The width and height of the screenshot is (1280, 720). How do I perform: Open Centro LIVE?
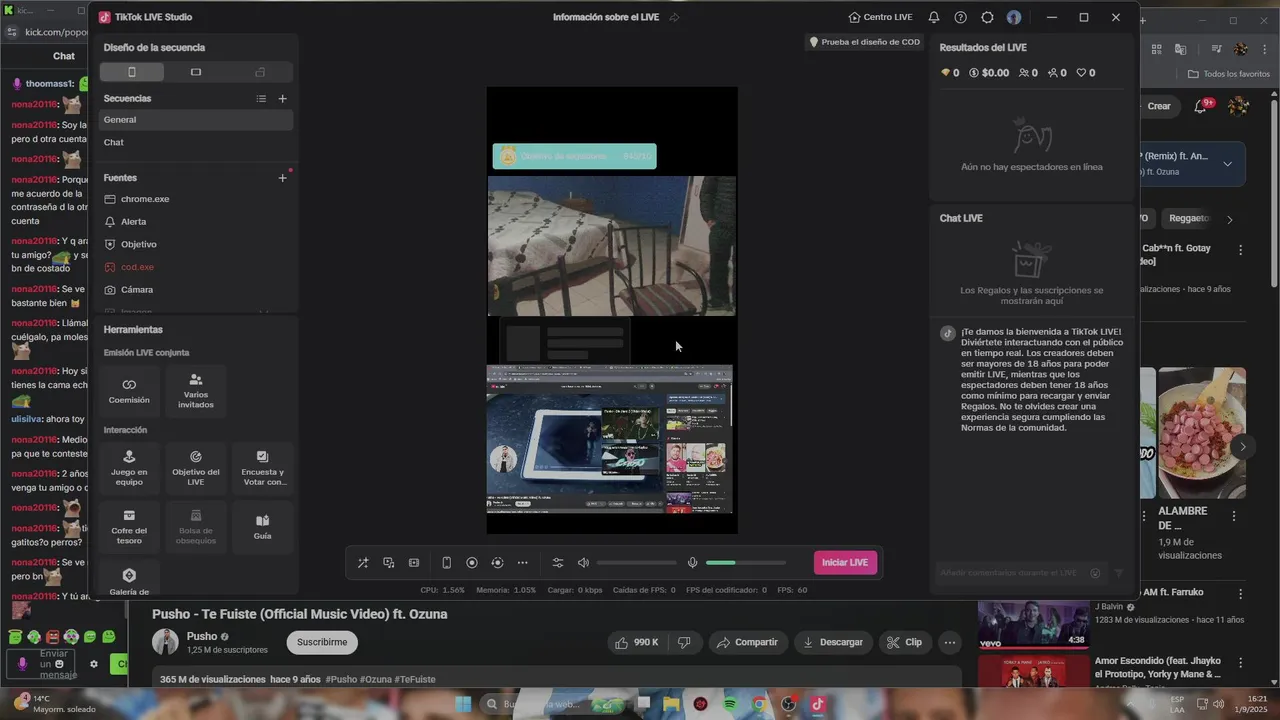880,17
